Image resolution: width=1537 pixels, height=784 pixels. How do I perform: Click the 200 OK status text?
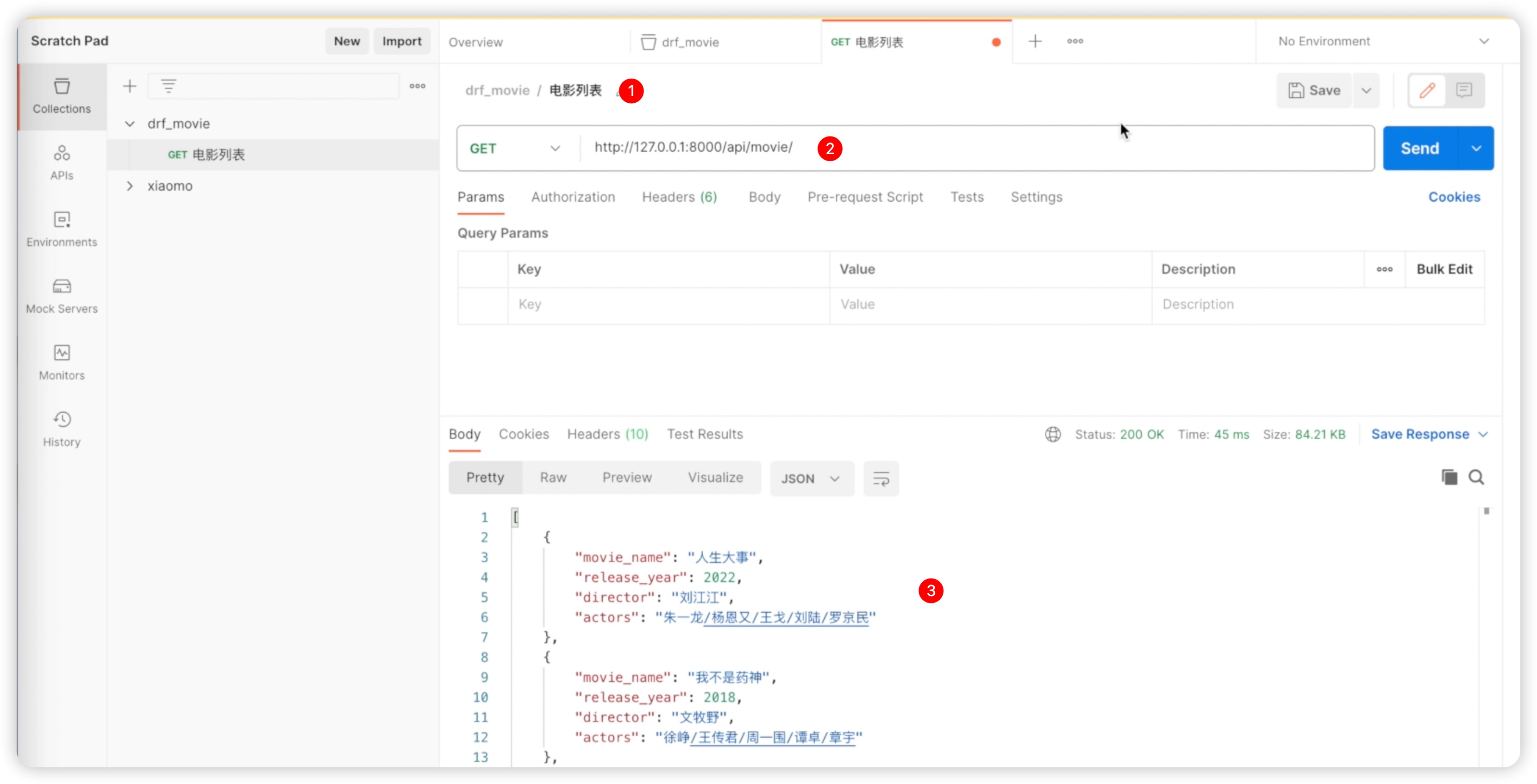coord(1142,435)
